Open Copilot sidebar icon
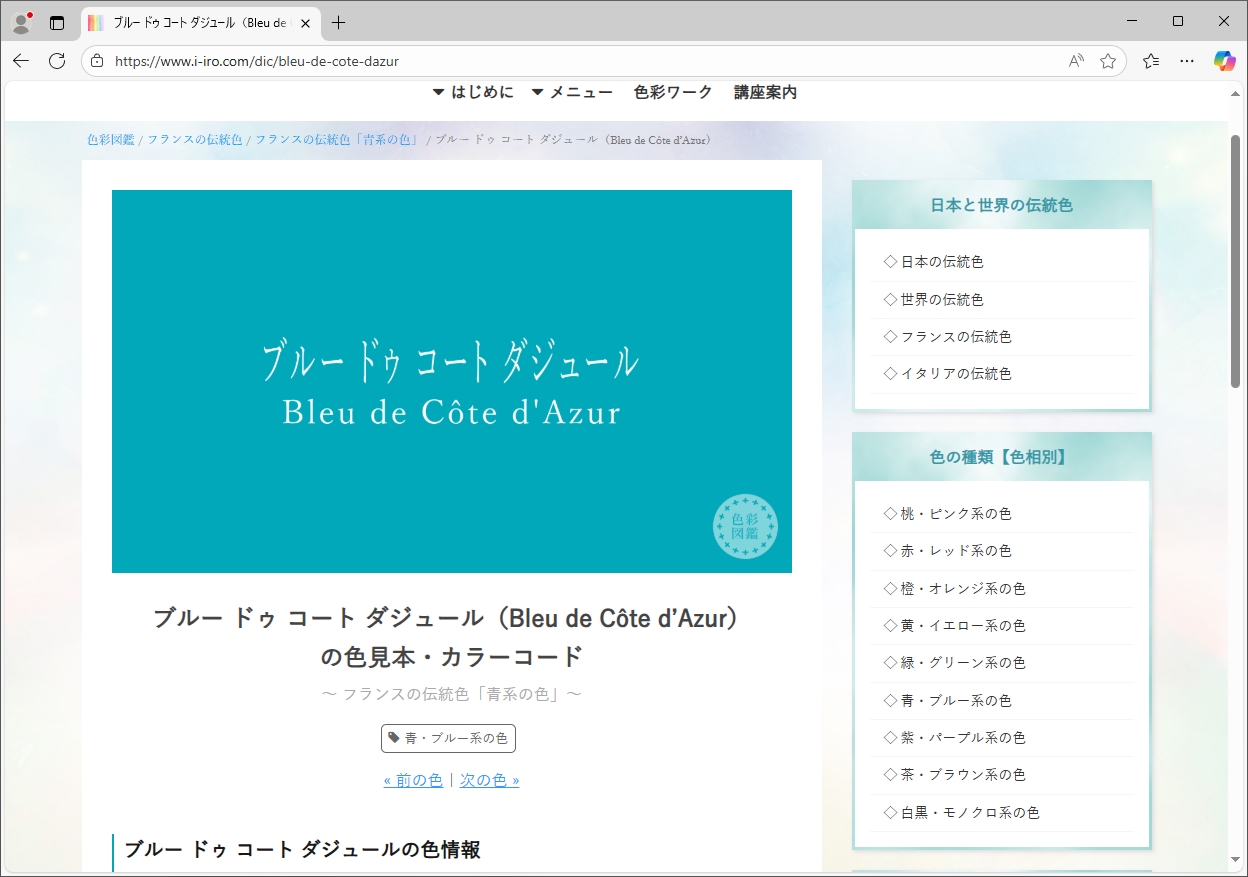Screen dimensions: 1248x877 [1224, 61]
